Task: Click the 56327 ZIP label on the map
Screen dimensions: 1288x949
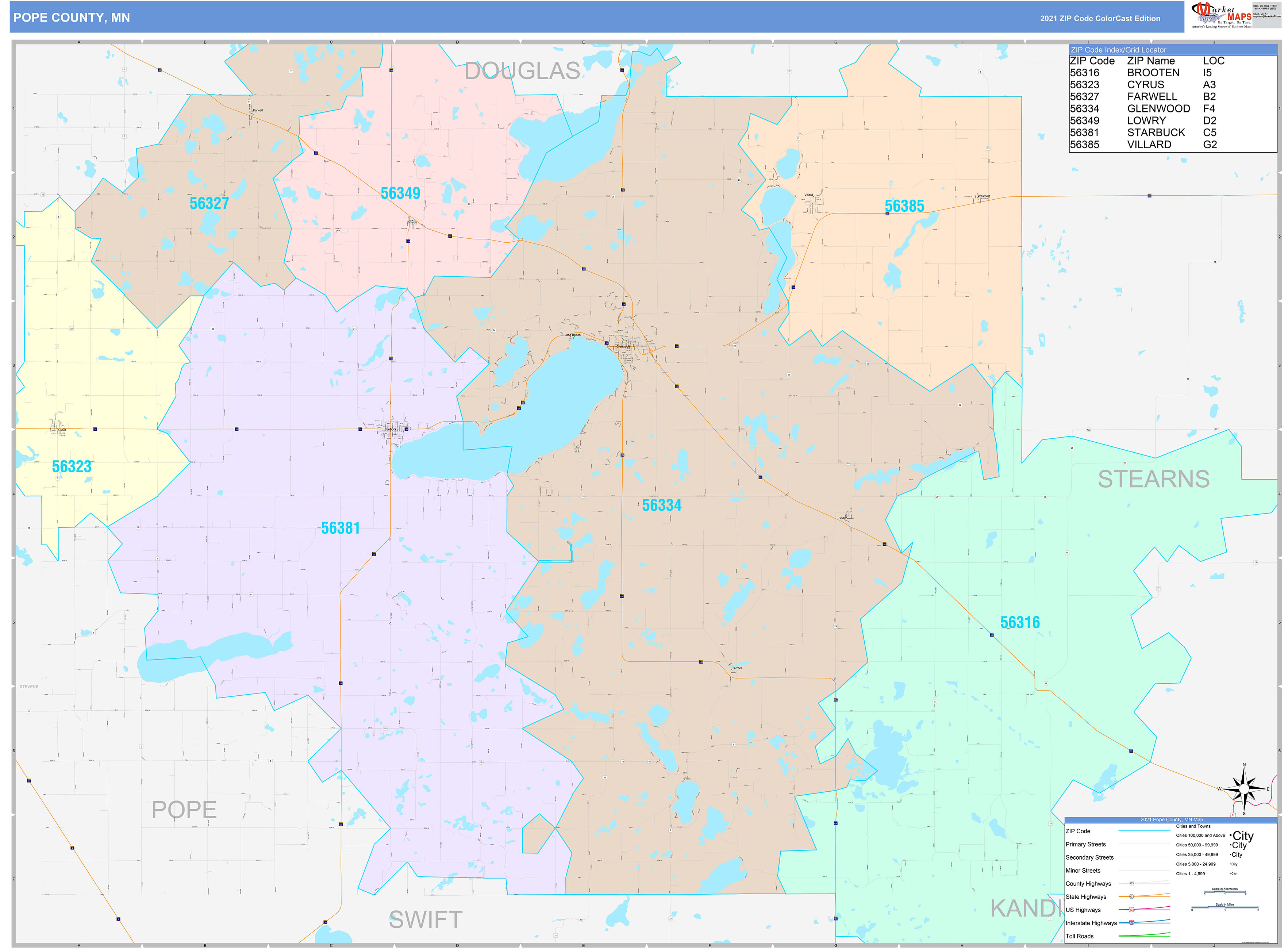Action: 209,203
